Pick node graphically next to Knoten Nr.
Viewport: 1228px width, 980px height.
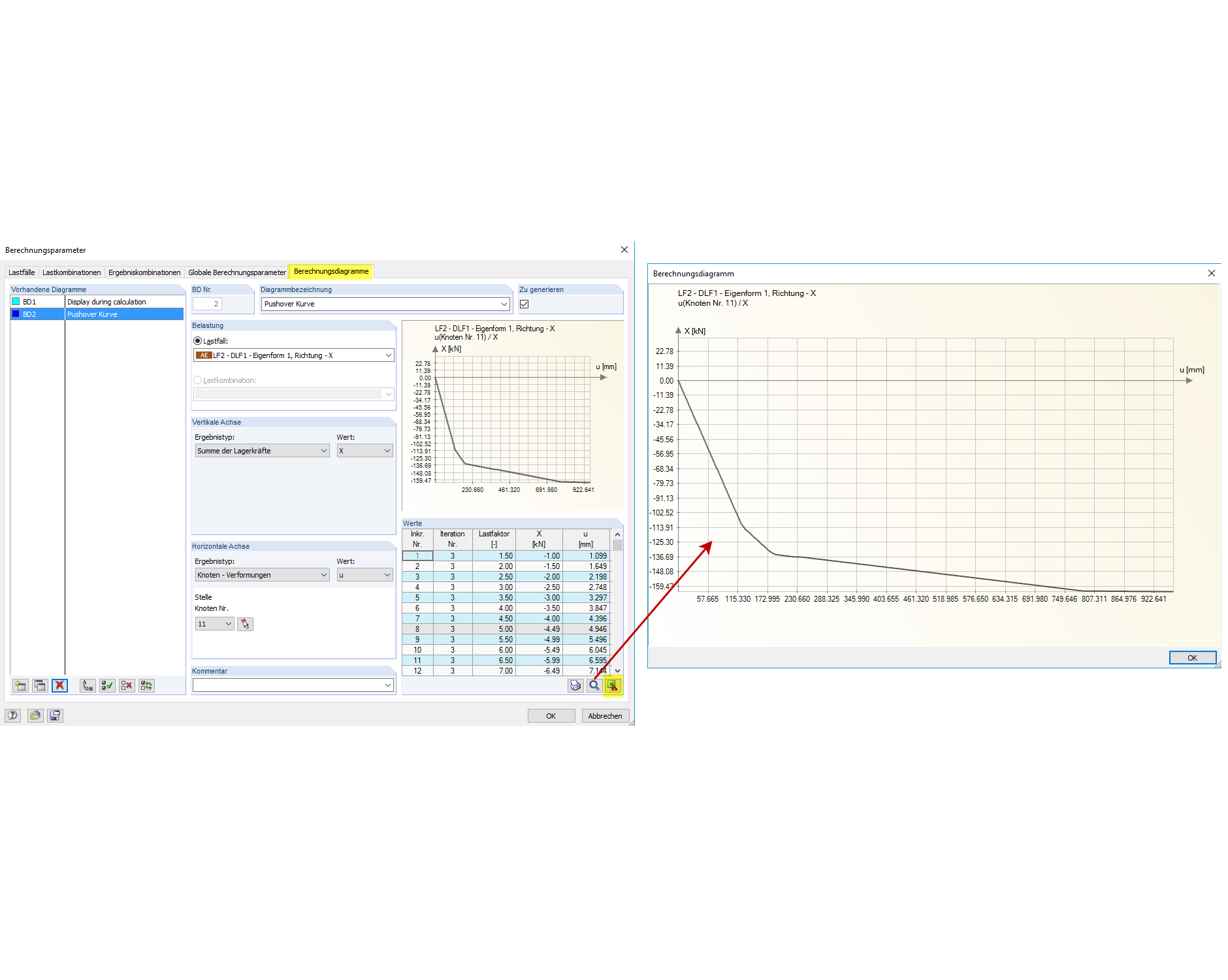pos(245,624)
